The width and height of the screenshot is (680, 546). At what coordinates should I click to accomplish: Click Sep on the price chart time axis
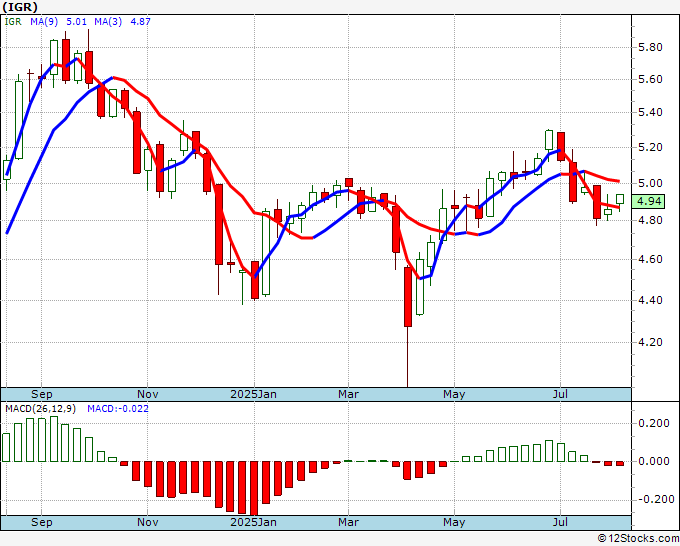coord(42,394)
